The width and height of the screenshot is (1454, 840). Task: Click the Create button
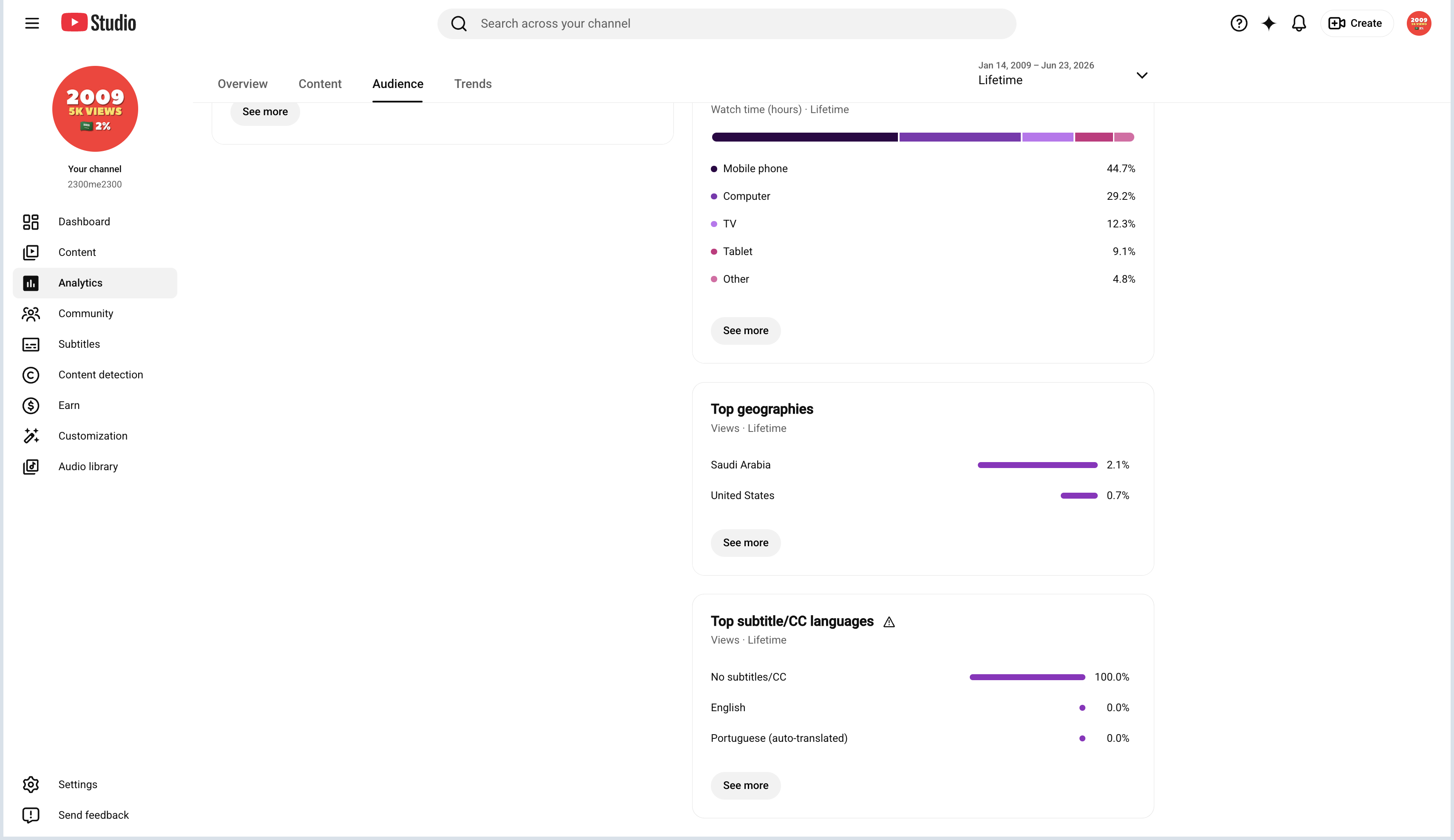(1356, 23)
